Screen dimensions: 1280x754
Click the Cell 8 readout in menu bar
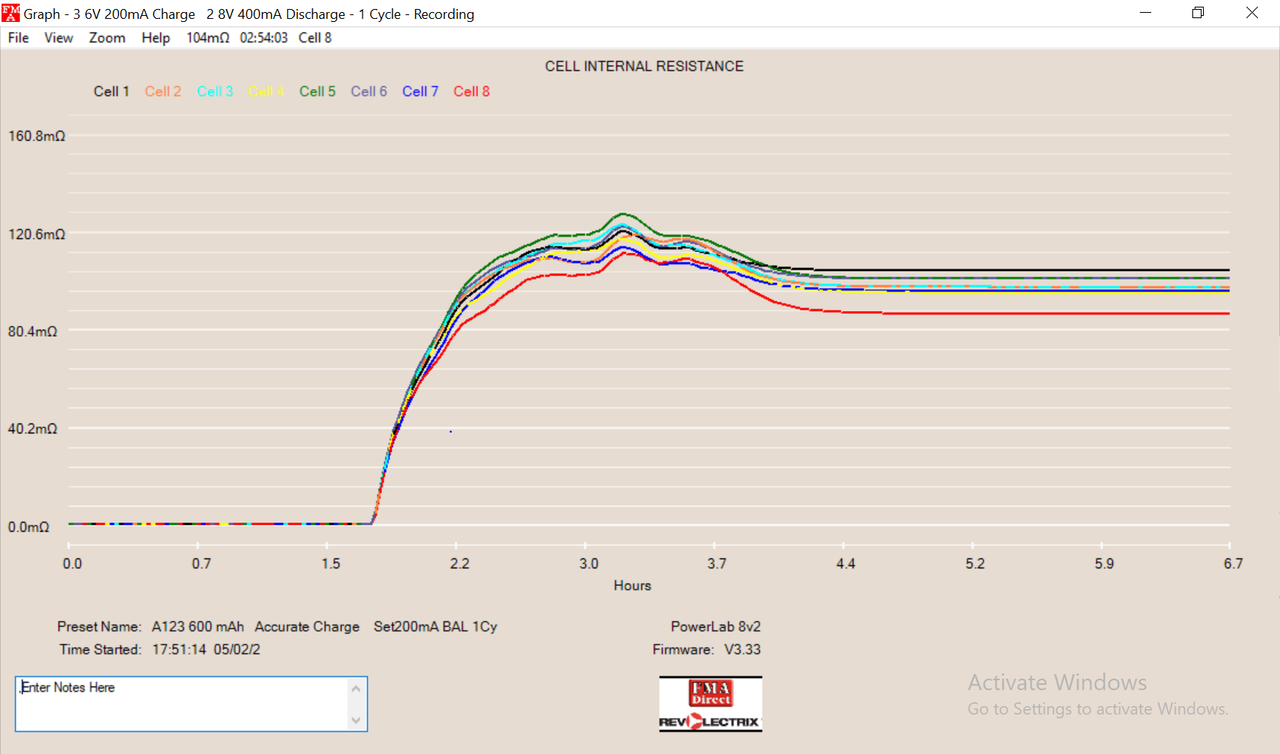(315, 38)
